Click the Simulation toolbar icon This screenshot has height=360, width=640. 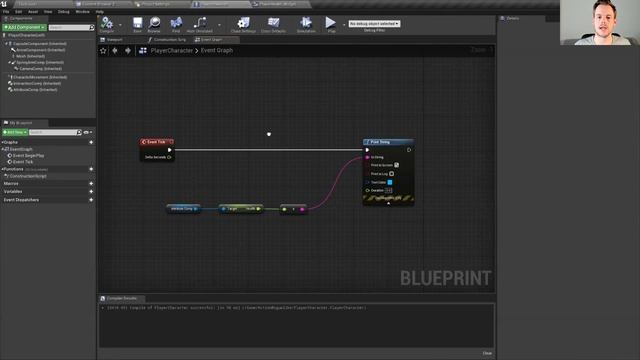(x=306, y=23)
